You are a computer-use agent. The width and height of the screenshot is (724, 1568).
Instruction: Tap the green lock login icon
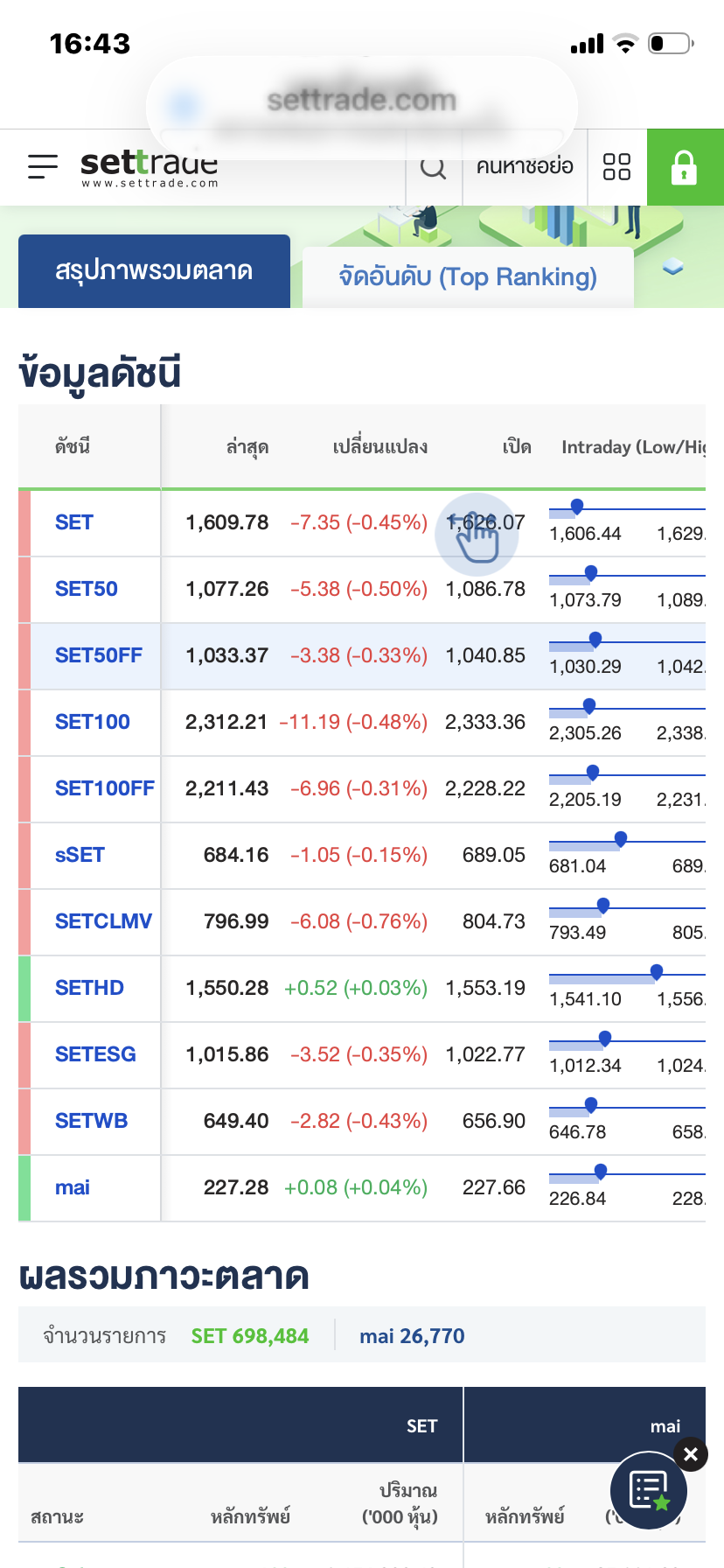tap(685, 167)
